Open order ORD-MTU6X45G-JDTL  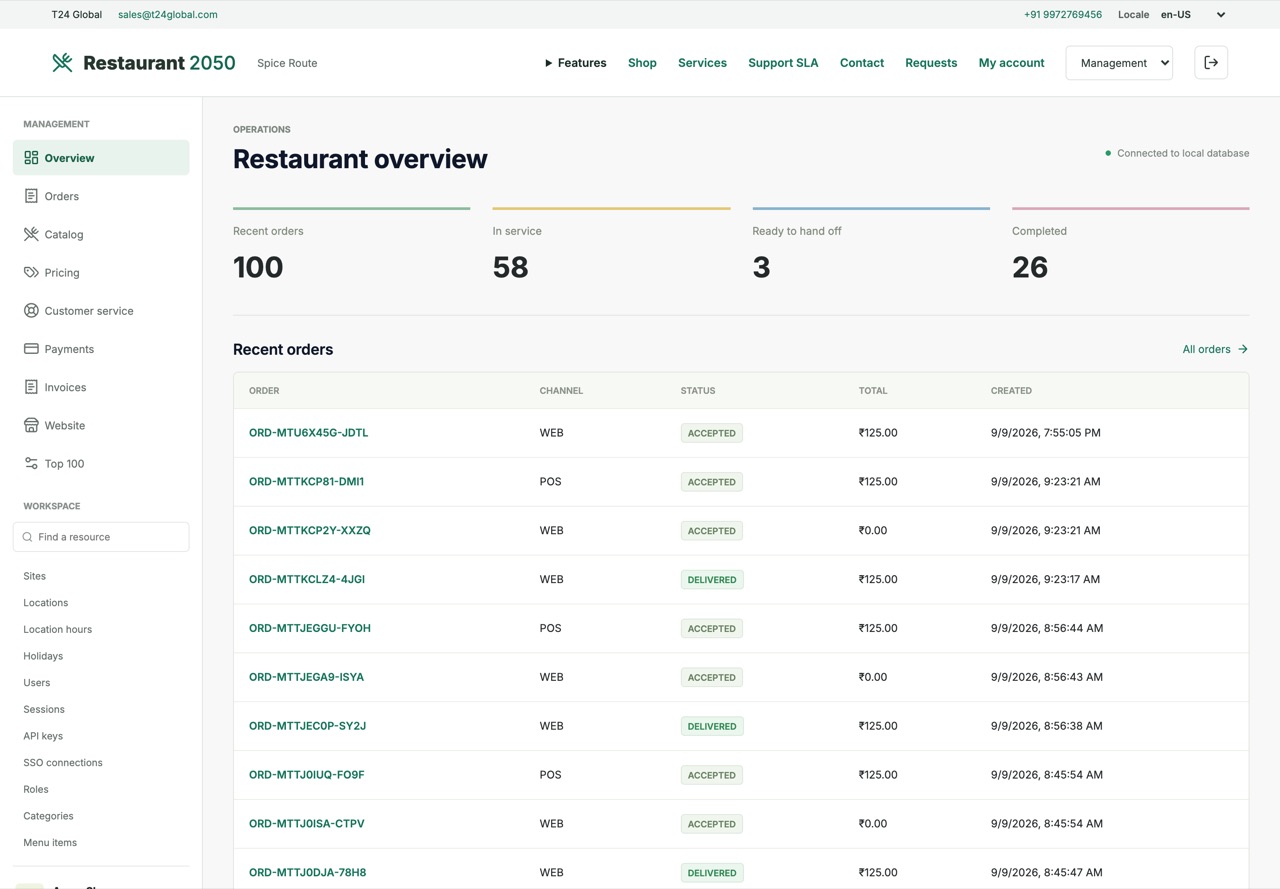tap(308, 433)
